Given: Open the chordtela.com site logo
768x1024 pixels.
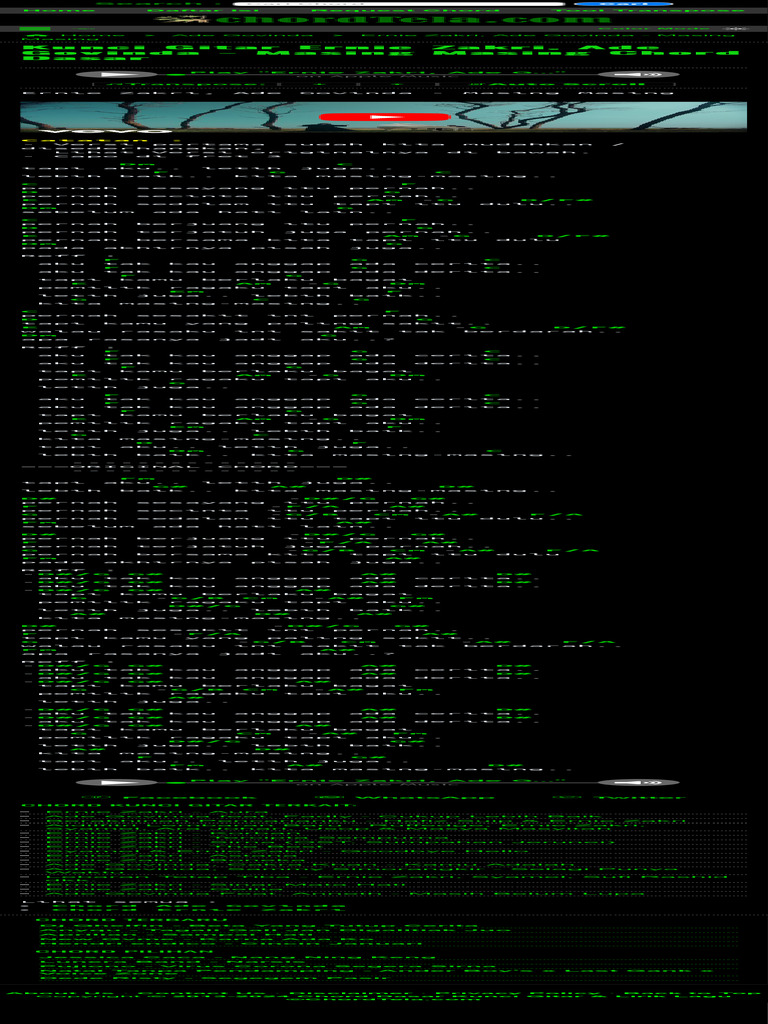Looking at the screenshot, I should 384,20.
